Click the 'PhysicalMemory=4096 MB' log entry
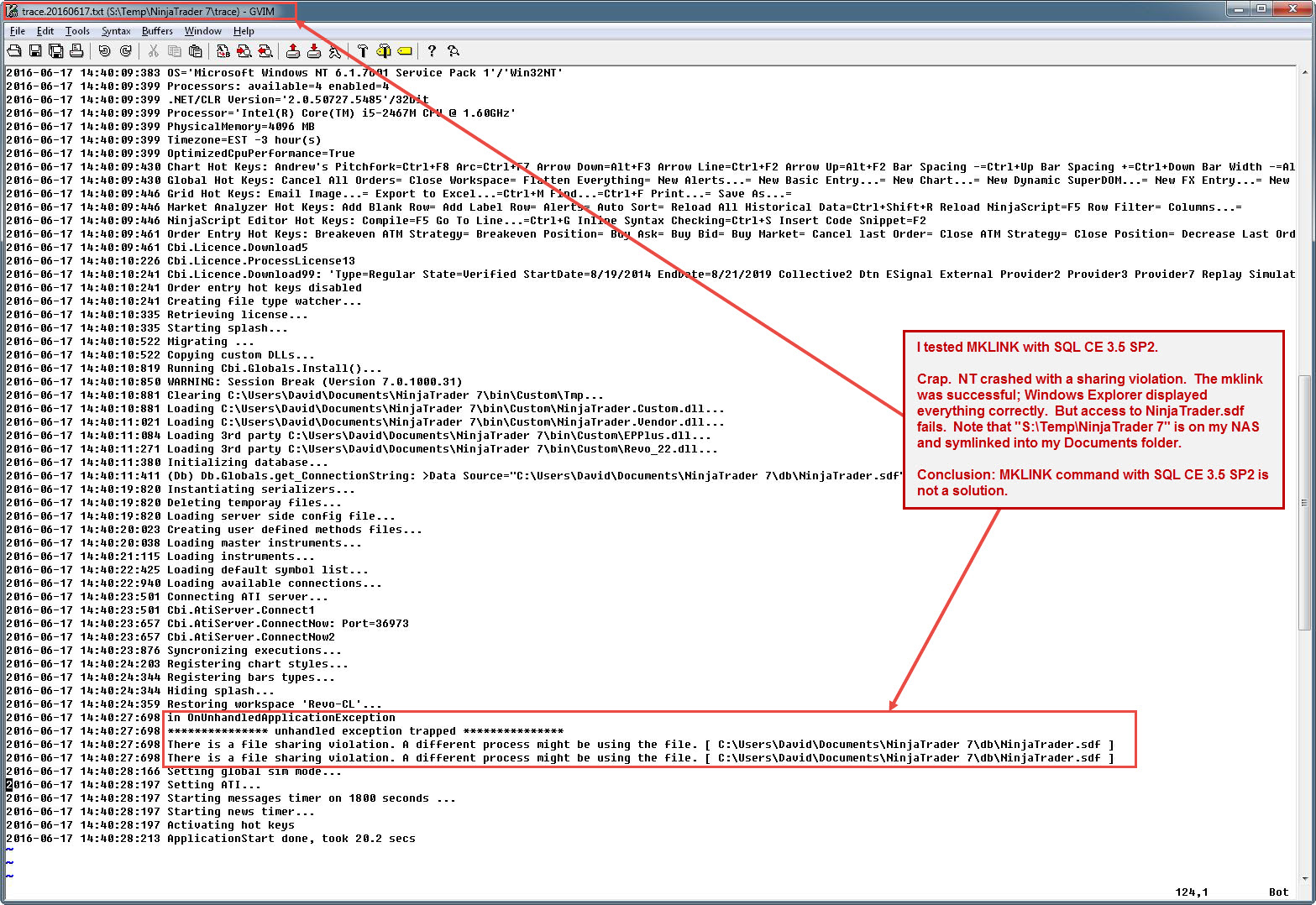The height and width of the screenshot is (905, 1316). (160, 127)
